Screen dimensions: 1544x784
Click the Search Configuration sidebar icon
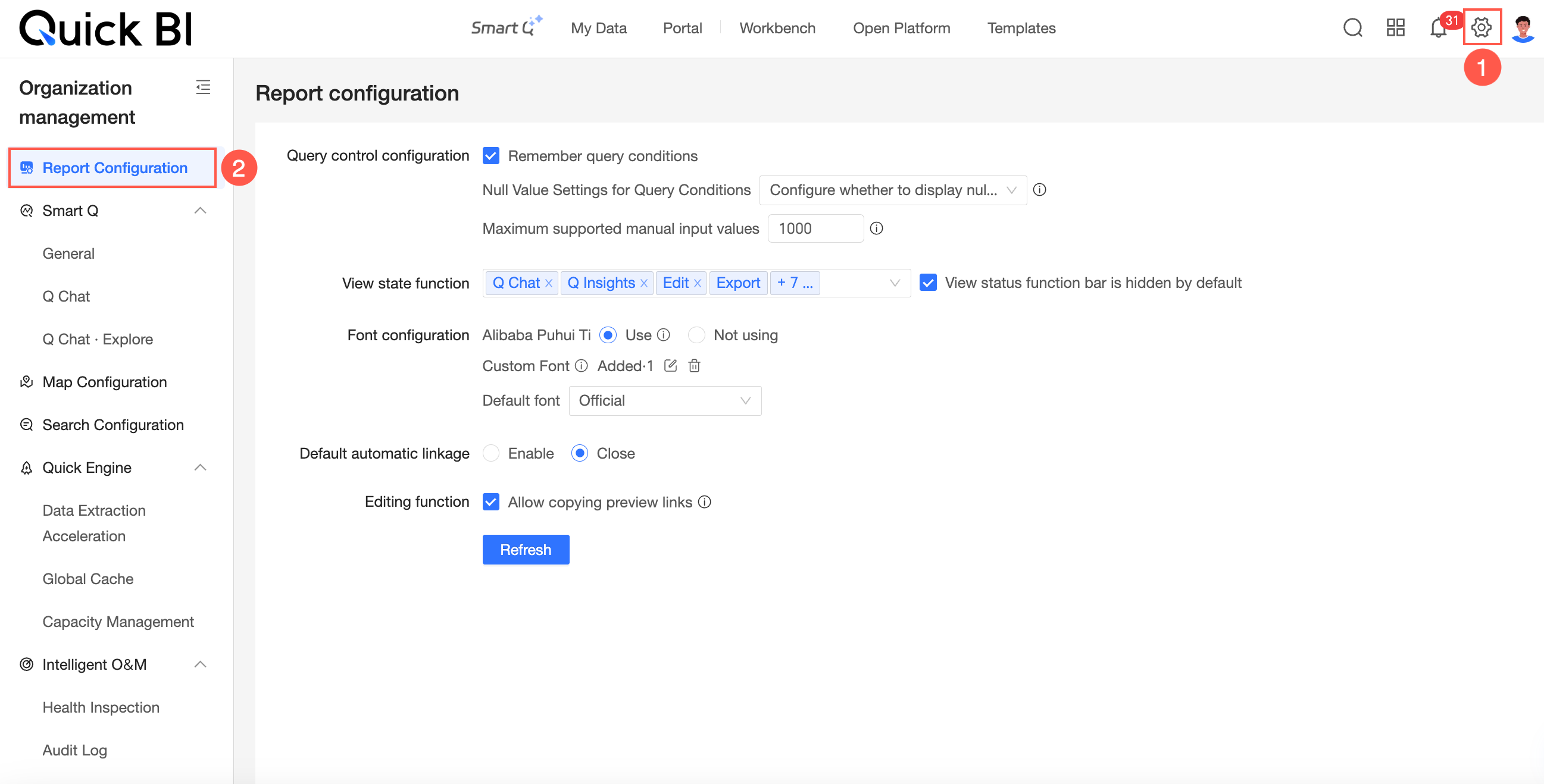[26, 425]
